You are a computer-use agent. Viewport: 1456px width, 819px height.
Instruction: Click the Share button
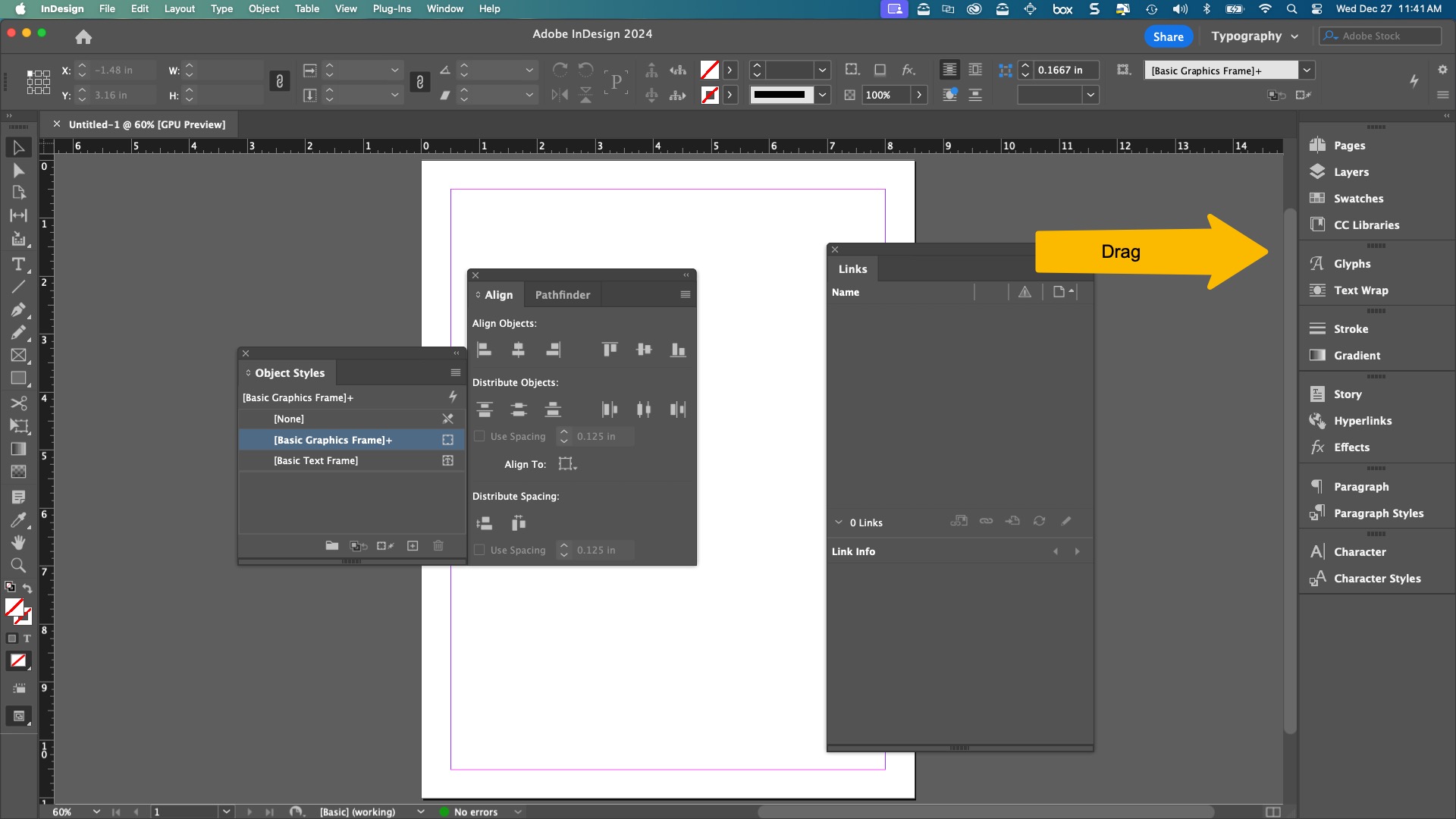pos(1168,36)
